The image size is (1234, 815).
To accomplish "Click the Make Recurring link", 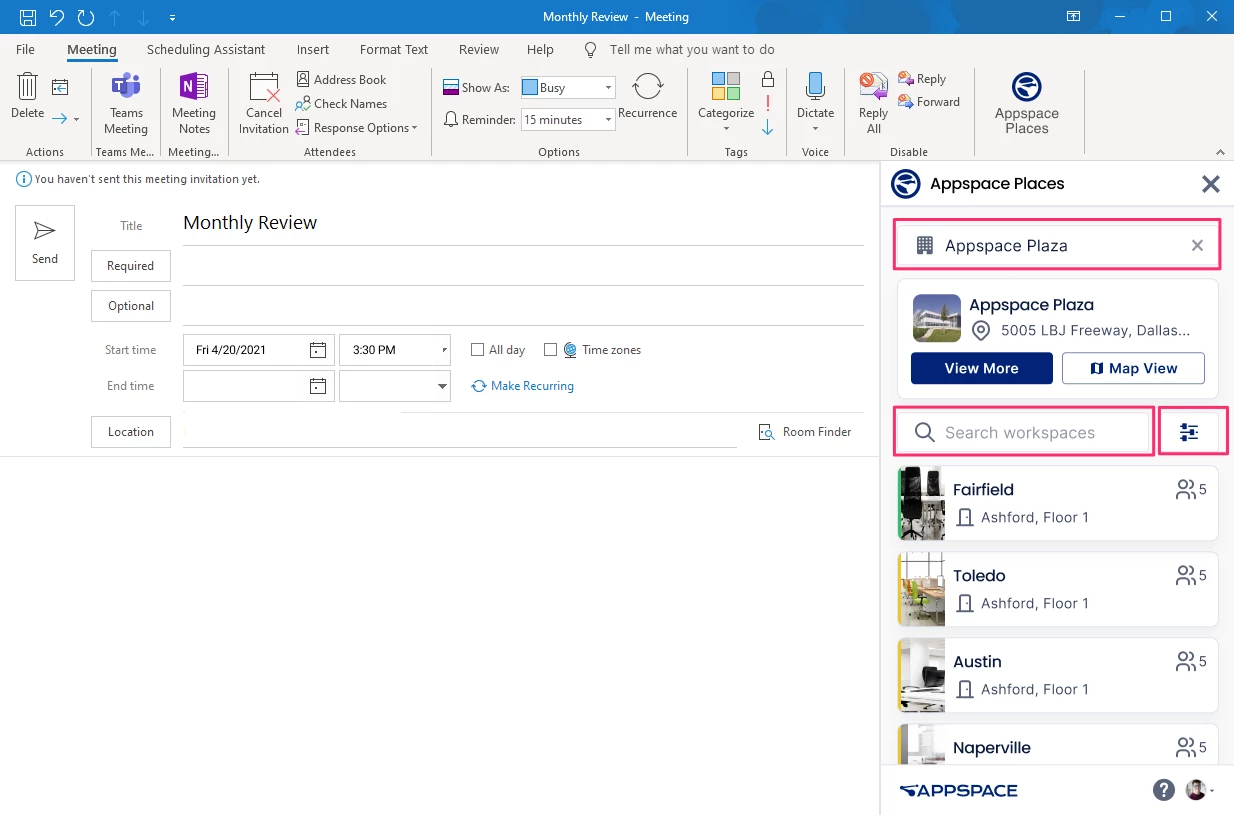I will point(523,386).
